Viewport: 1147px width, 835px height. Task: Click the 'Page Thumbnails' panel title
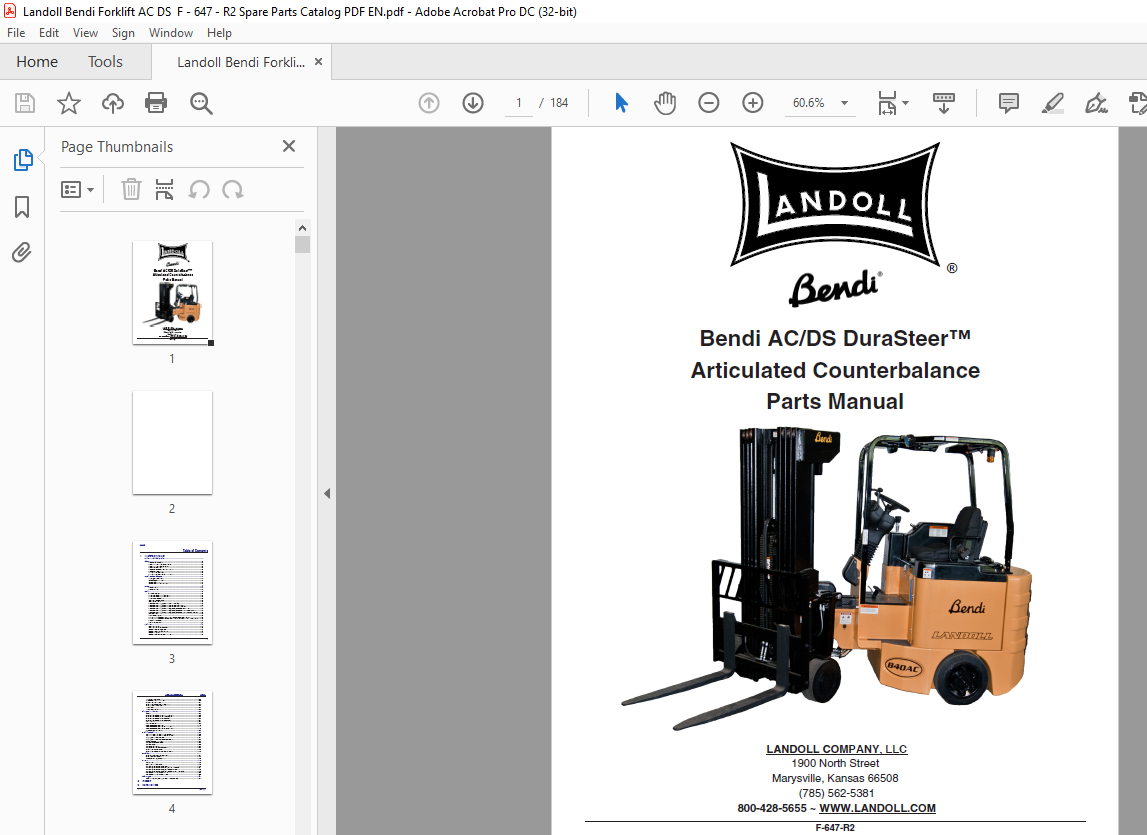point(117,146)
